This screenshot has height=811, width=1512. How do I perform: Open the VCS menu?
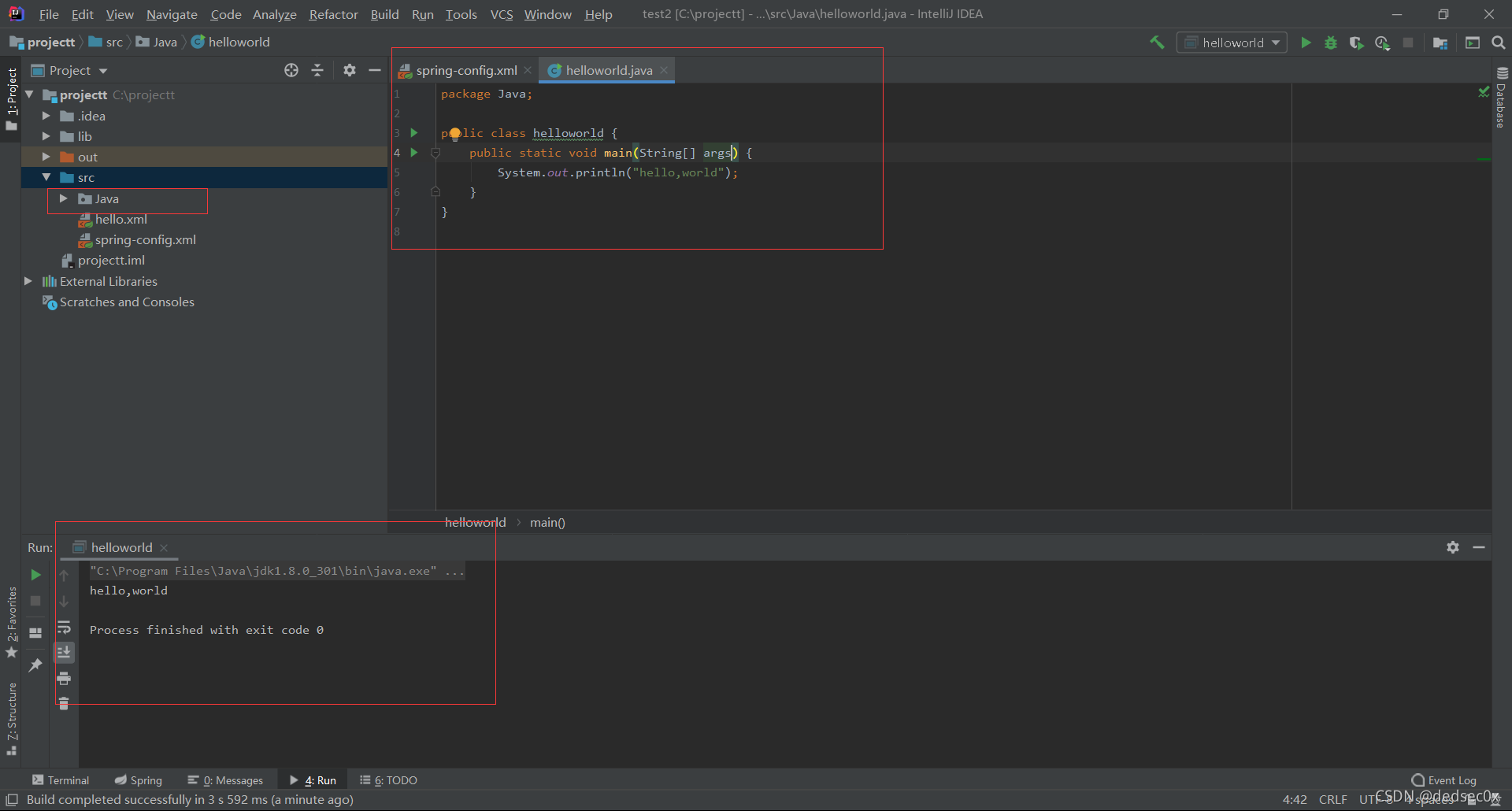click(x=501, y=14)
